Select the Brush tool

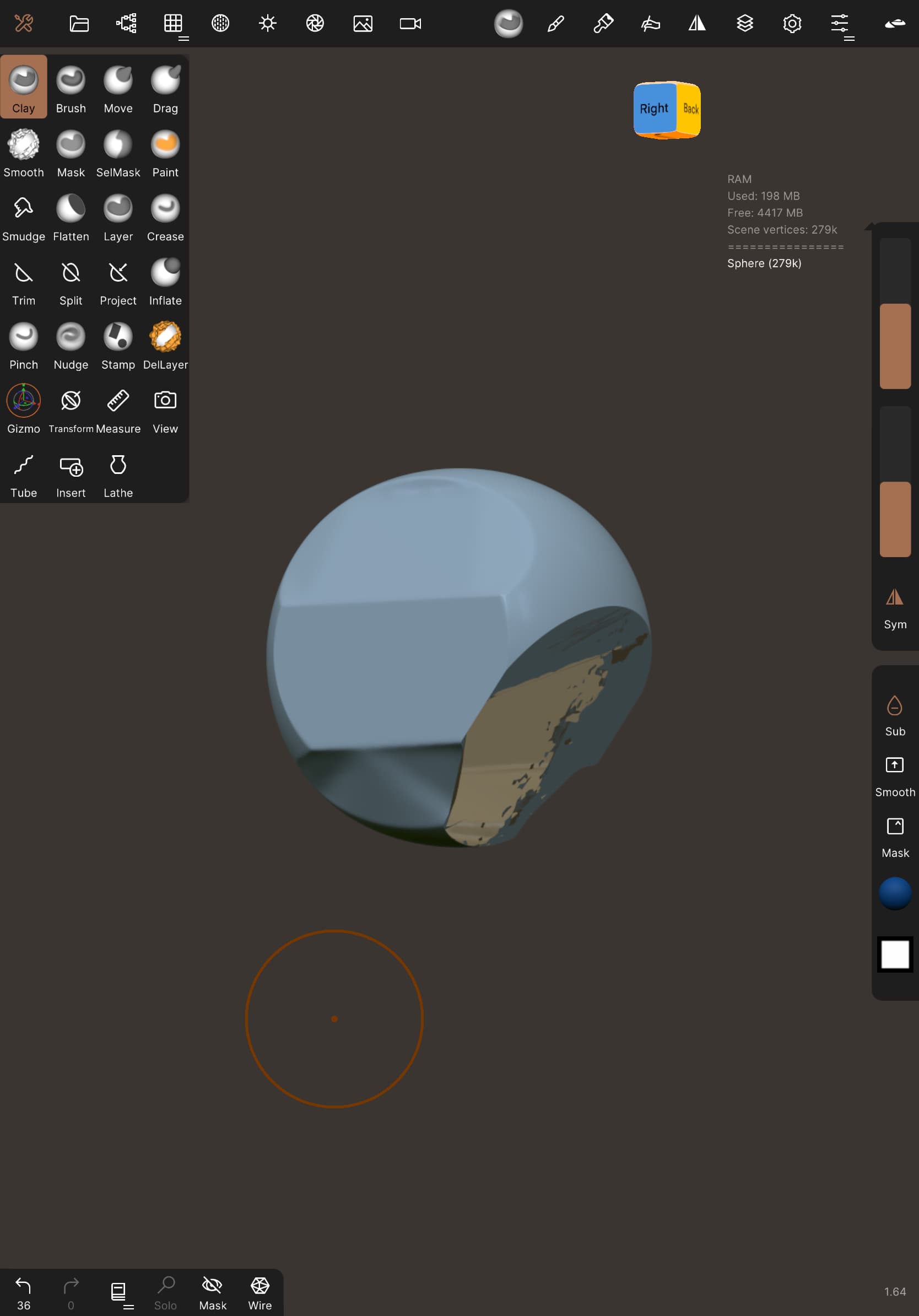click(71, 87)
